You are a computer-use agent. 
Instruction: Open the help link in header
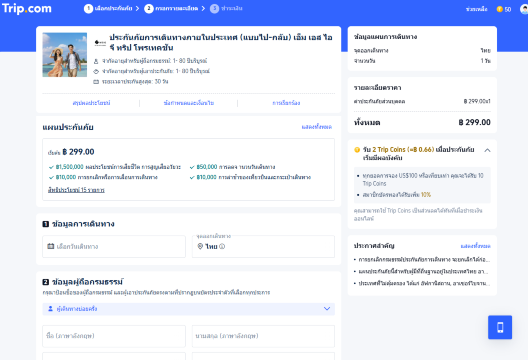coord(476,9)
